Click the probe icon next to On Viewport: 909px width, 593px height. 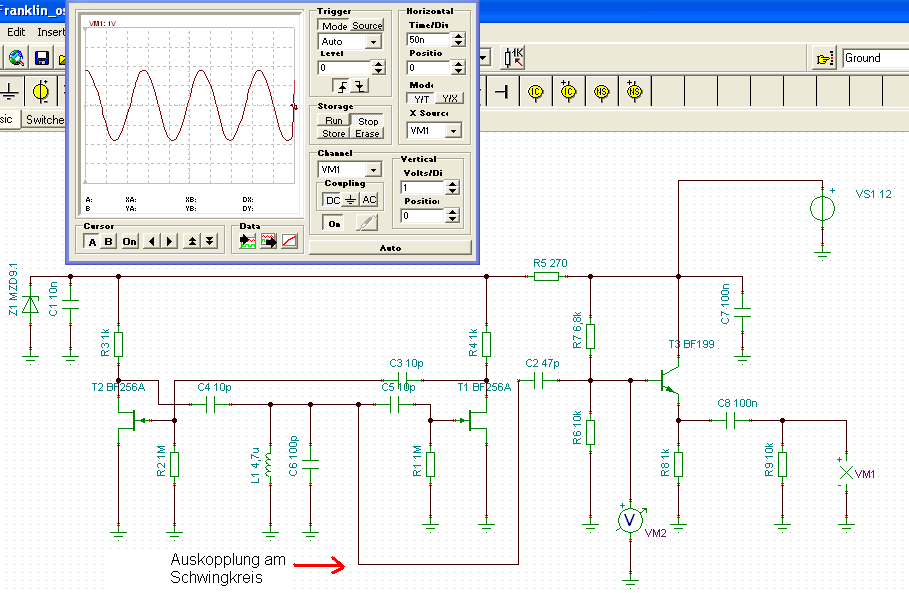click(x=366, y=223)
